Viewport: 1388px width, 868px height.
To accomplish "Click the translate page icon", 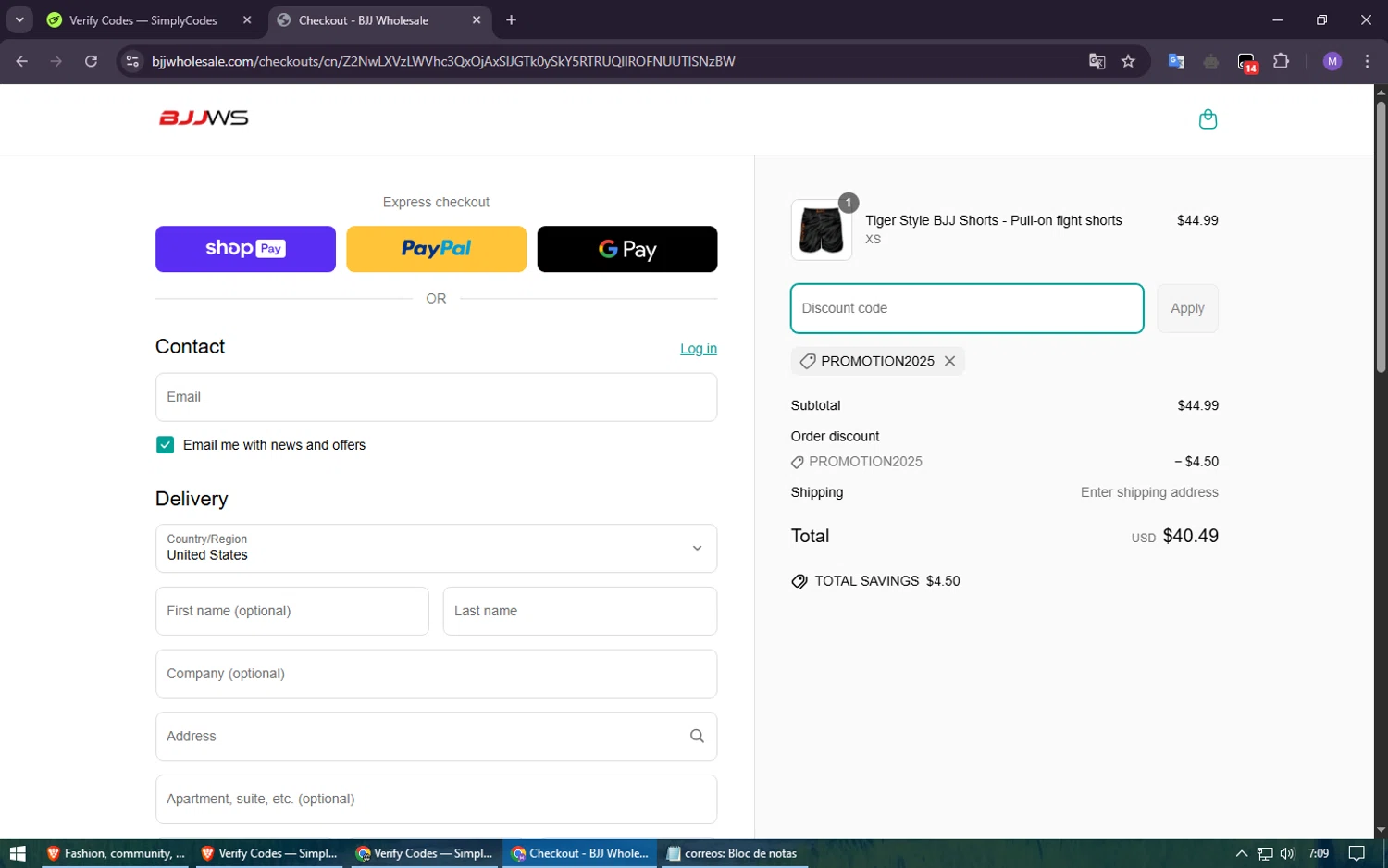I will click(1097, 61).
